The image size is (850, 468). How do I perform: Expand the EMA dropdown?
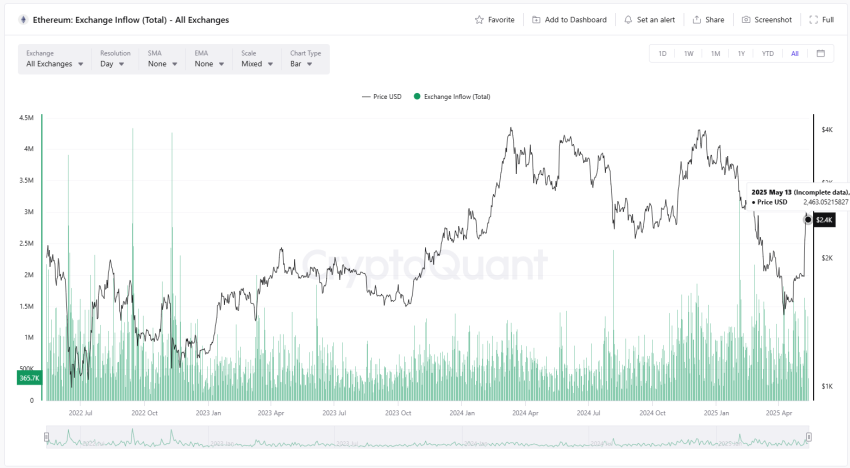tap(210, 64)
